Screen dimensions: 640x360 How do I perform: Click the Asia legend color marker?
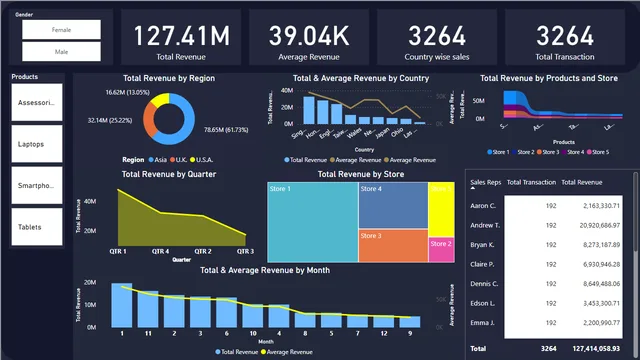coord(151,160)
